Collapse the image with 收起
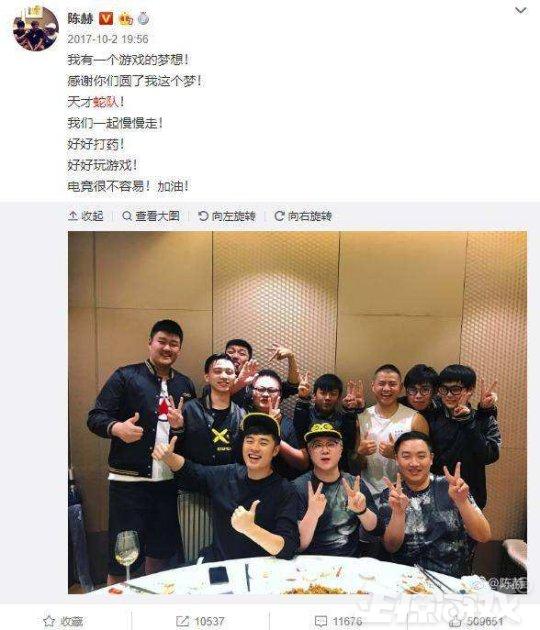 click(x=86, y=216)
